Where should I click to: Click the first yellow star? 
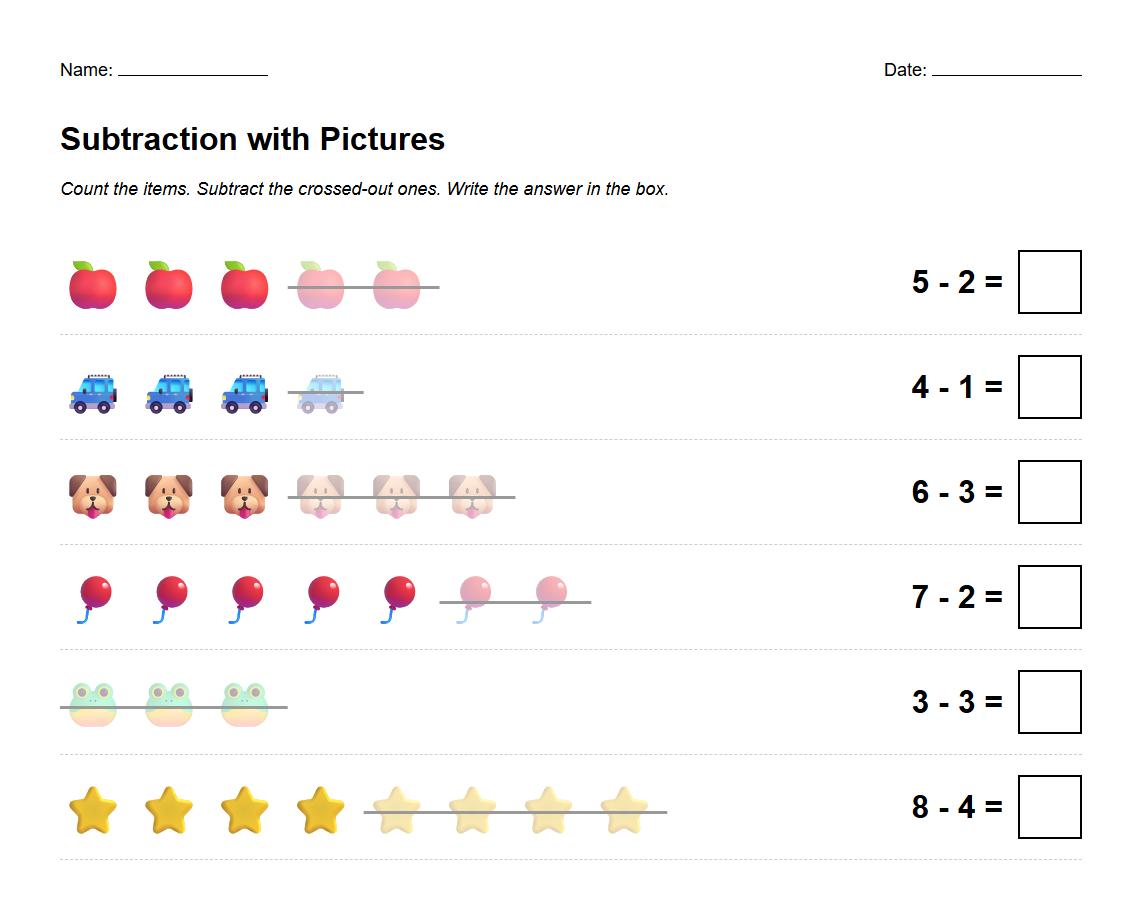[93, 810]
